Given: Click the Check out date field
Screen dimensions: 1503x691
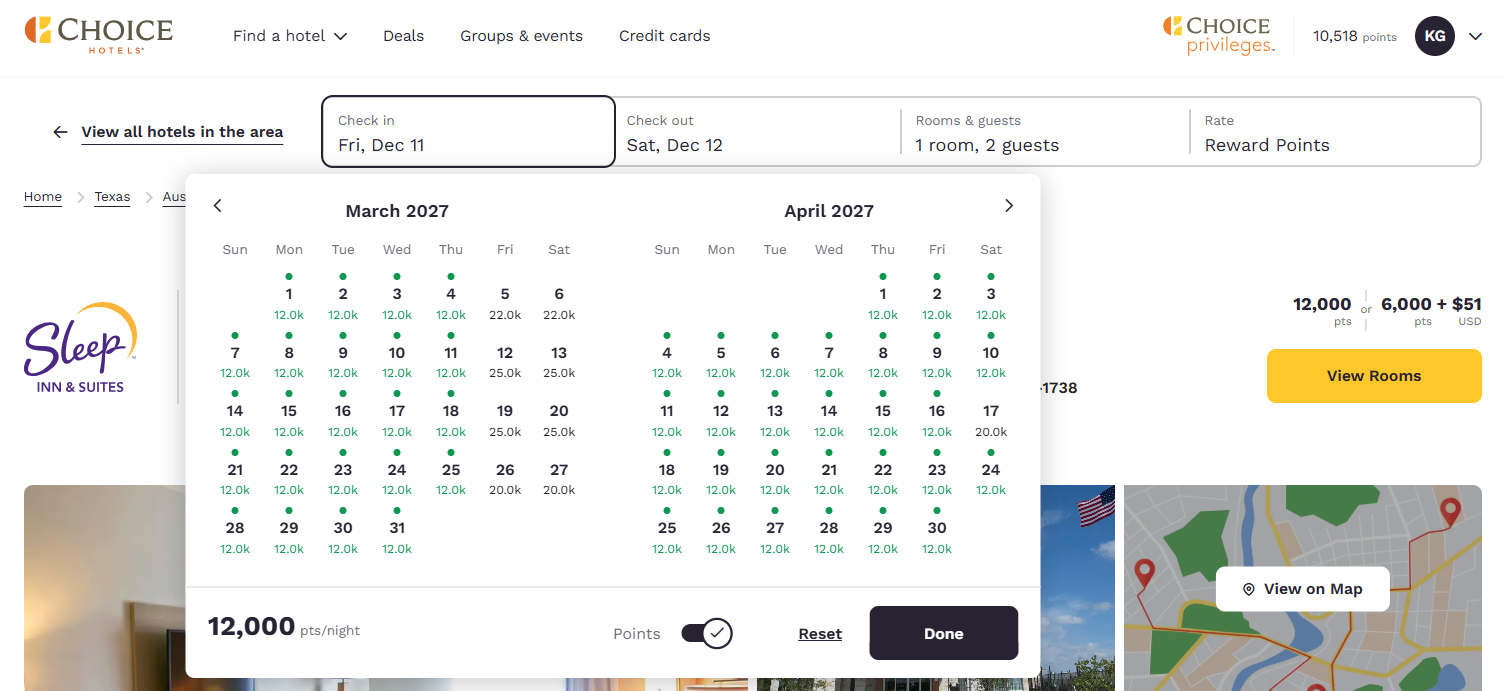Looking at the screenshot, I should point(756,132).
